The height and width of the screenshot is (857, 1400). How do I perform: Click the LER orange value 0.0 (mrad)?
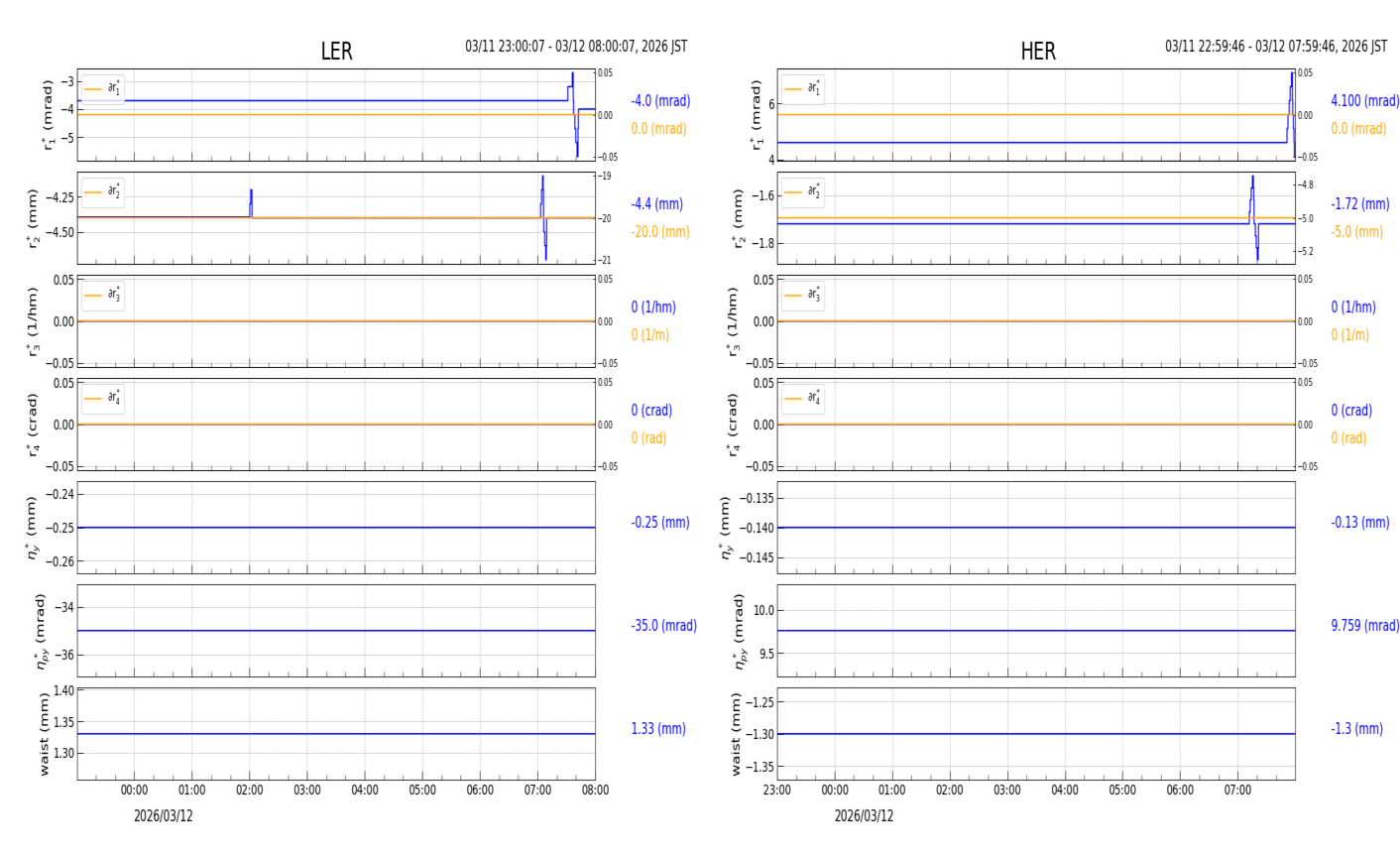coord(658,129)
